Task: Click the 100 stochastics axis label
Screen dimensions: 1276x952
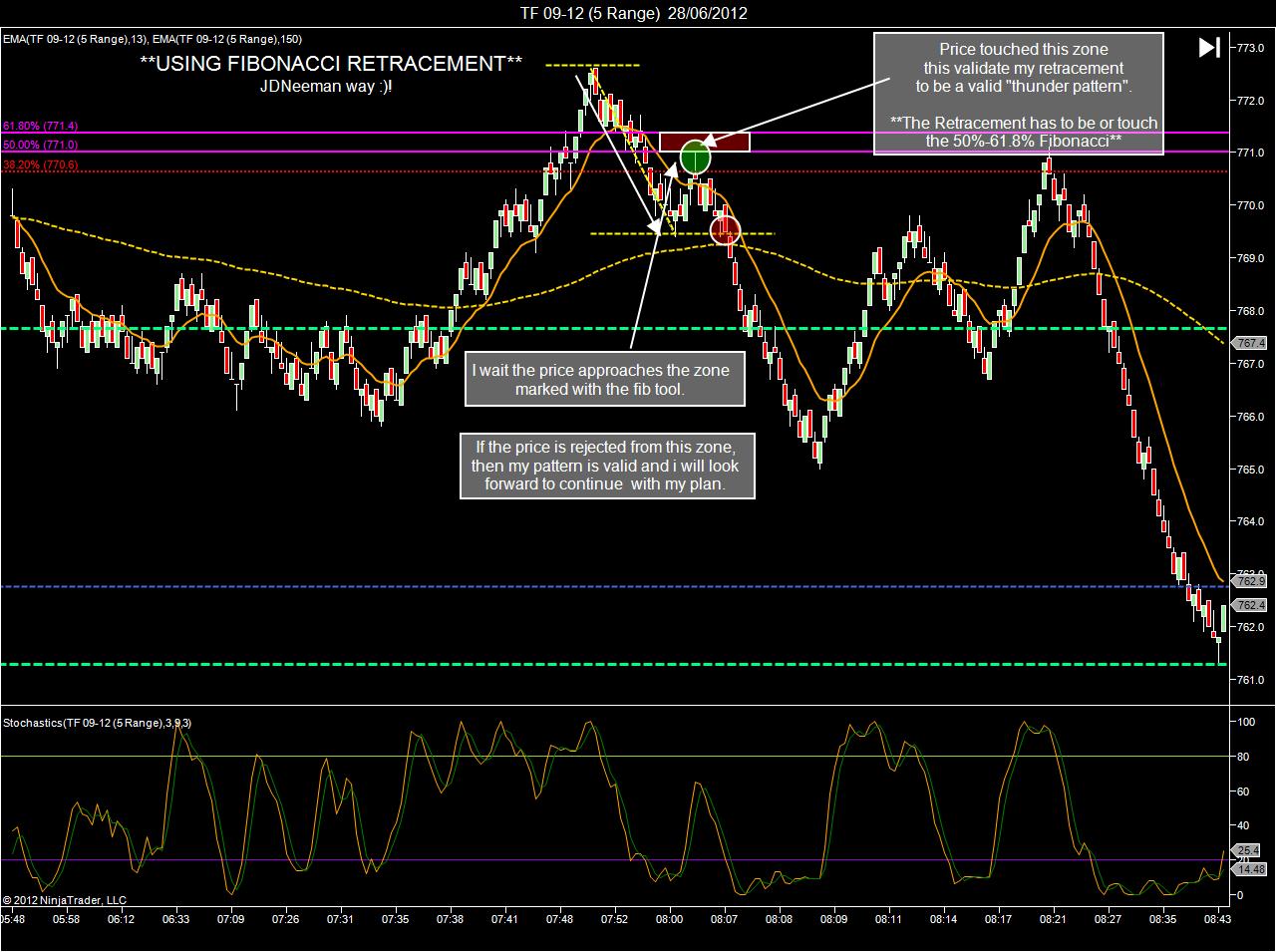Action: coord(1245,722)
